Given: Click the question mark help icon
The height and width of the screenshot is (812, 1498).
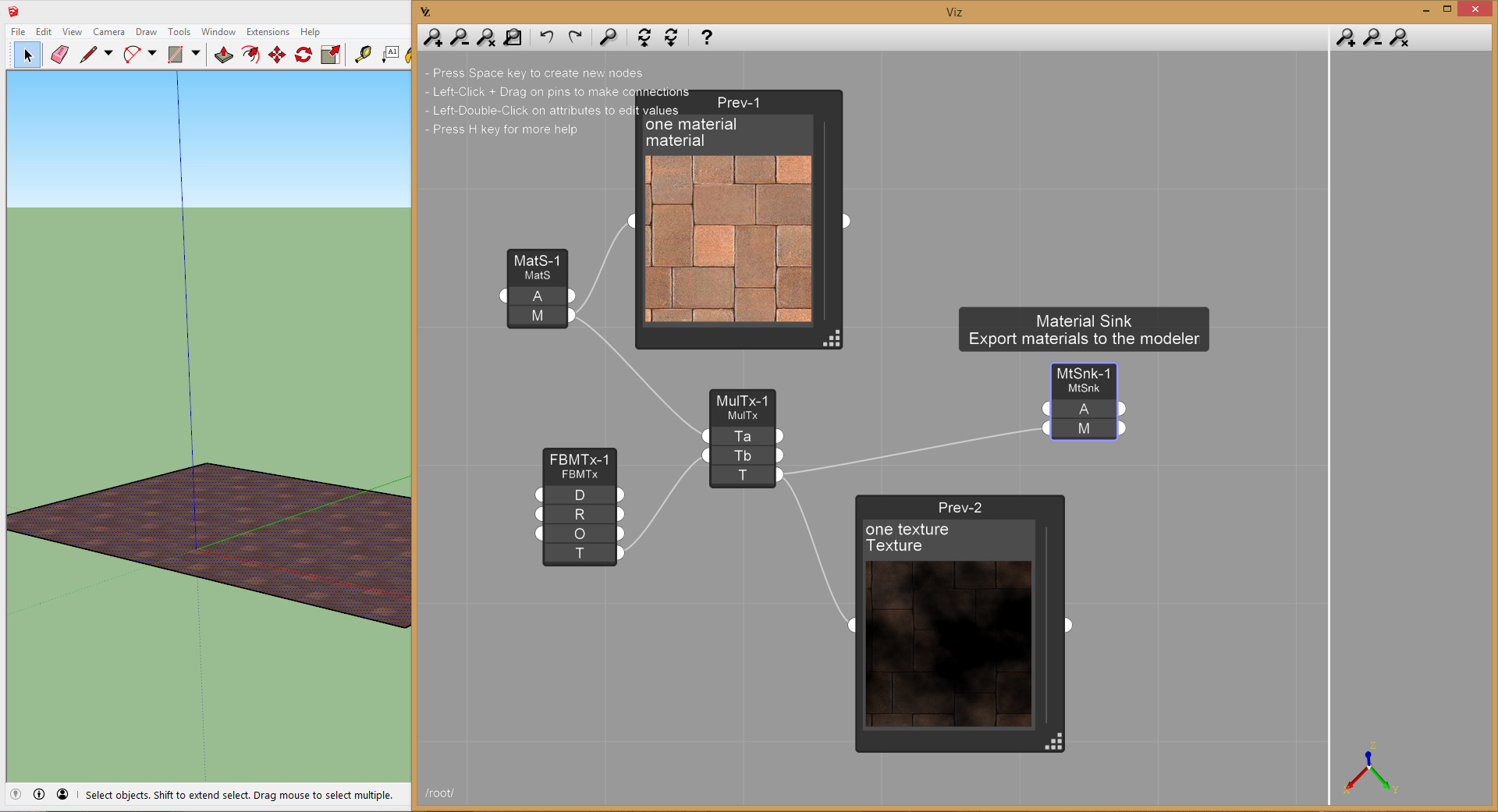Looking at the screenshot, I should [706, 37].
